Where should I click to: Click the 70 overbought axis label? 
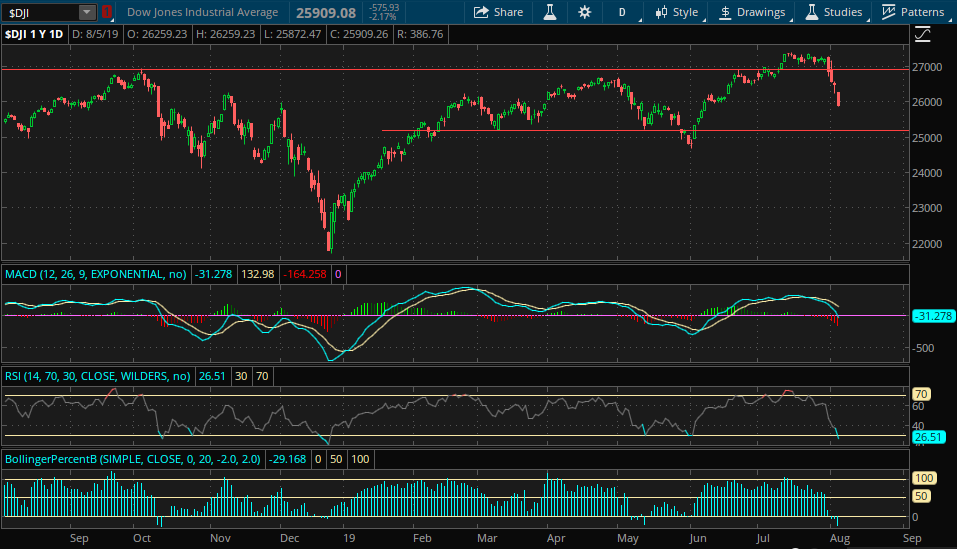pos(921,394)
